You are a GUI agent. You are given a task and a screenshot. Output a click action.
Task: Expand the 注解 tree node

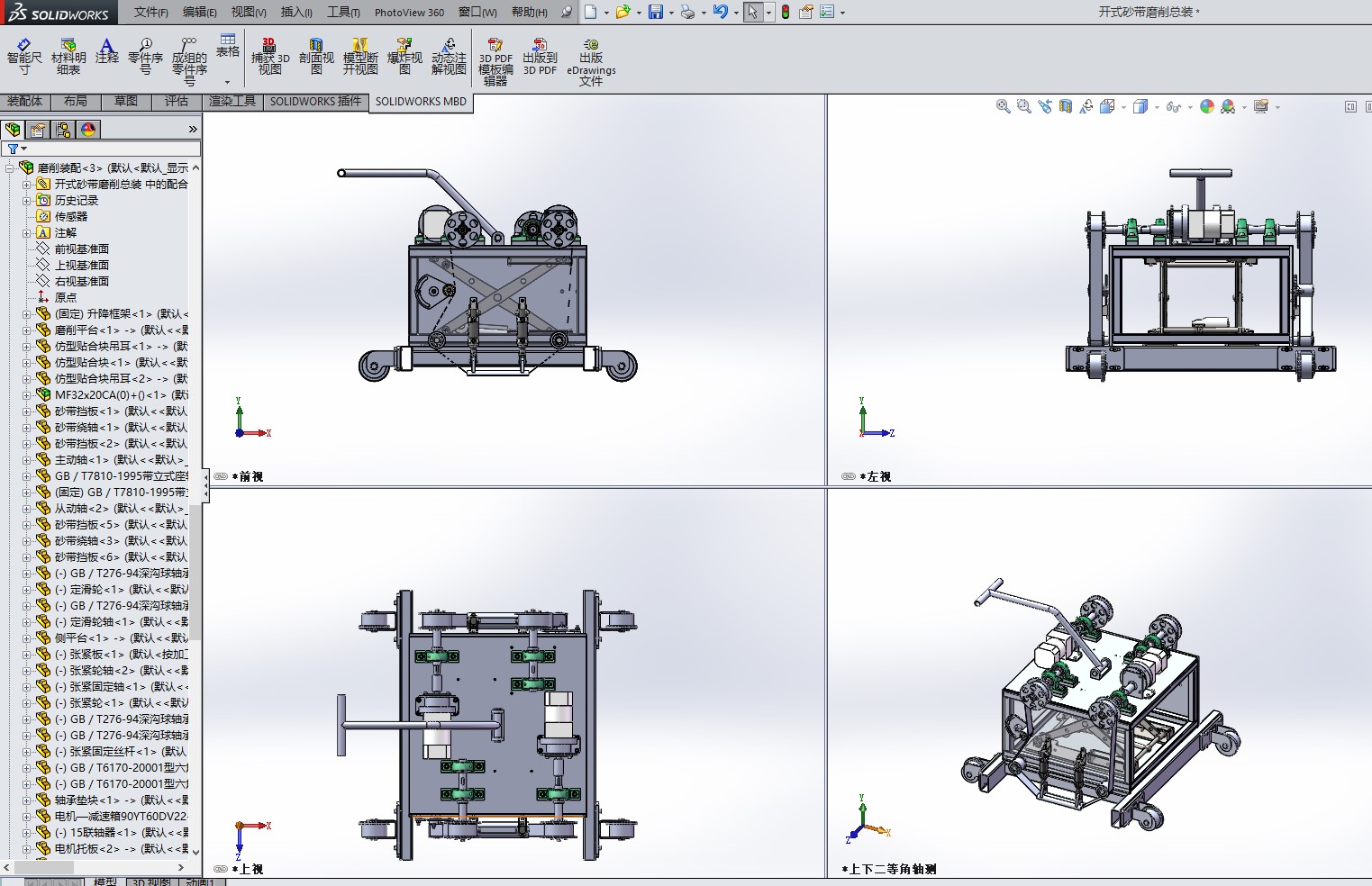[x=26, y=233]
